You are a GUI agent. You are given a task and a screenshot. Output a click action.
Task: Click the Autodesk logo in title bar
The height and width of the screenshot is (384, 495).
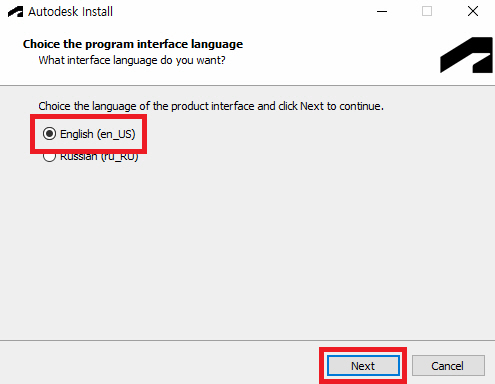(15, 12)
